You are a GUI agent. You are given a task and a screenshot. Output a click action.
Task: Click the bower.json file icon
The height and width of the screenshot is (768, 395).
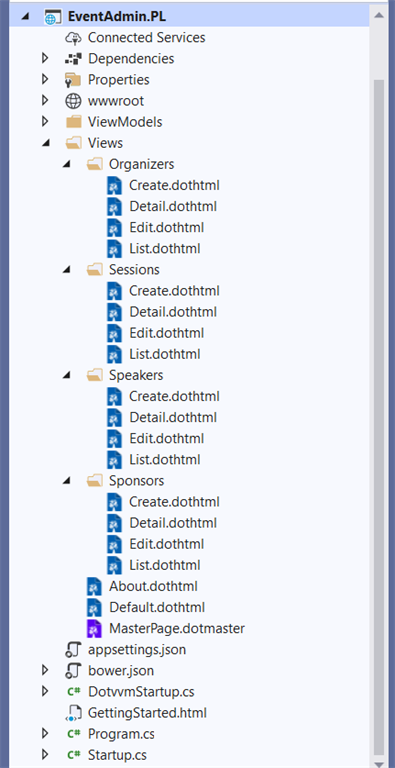(x=73, y=671)
